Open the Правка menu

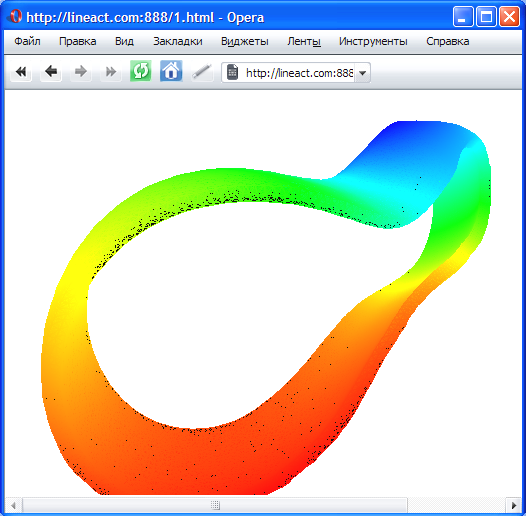coord(77,42)
